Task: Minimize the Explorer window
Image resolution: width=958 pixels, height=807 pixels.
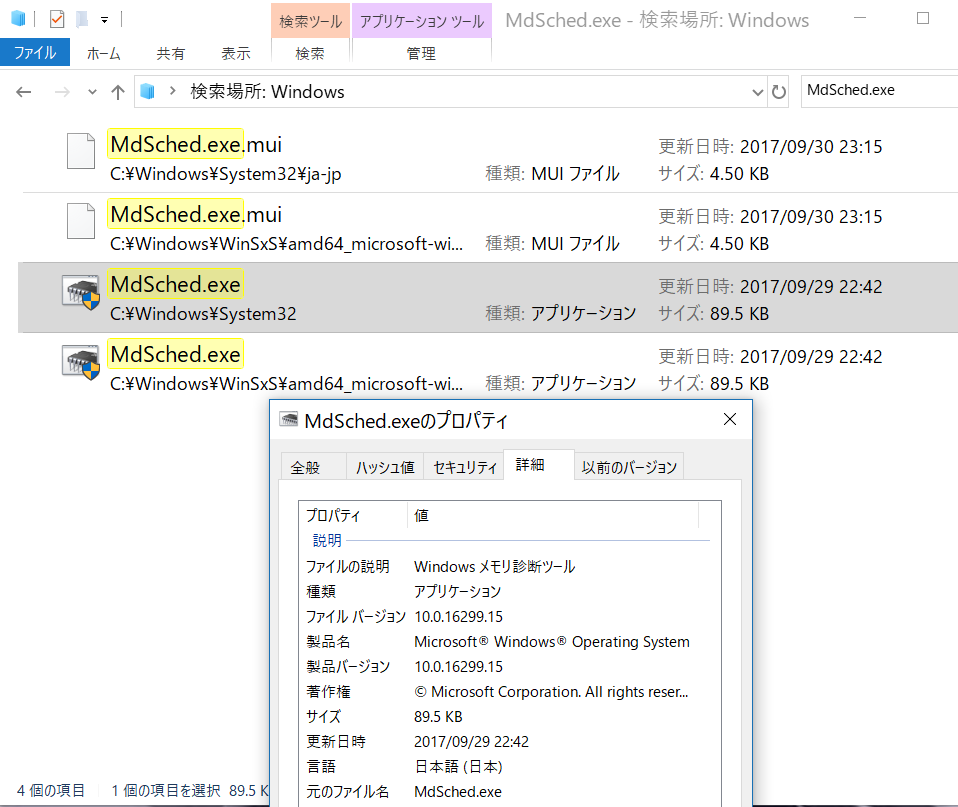Action: pos(860,18)
